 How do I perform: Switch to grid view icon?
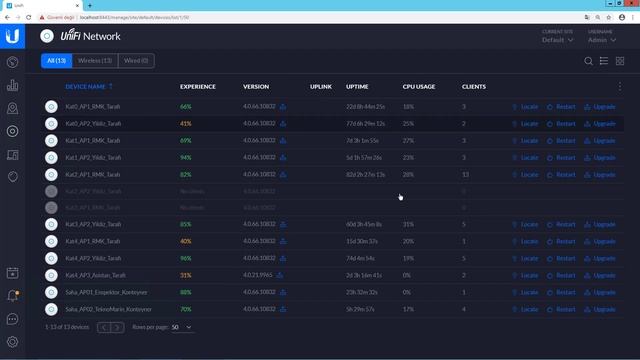620,61
